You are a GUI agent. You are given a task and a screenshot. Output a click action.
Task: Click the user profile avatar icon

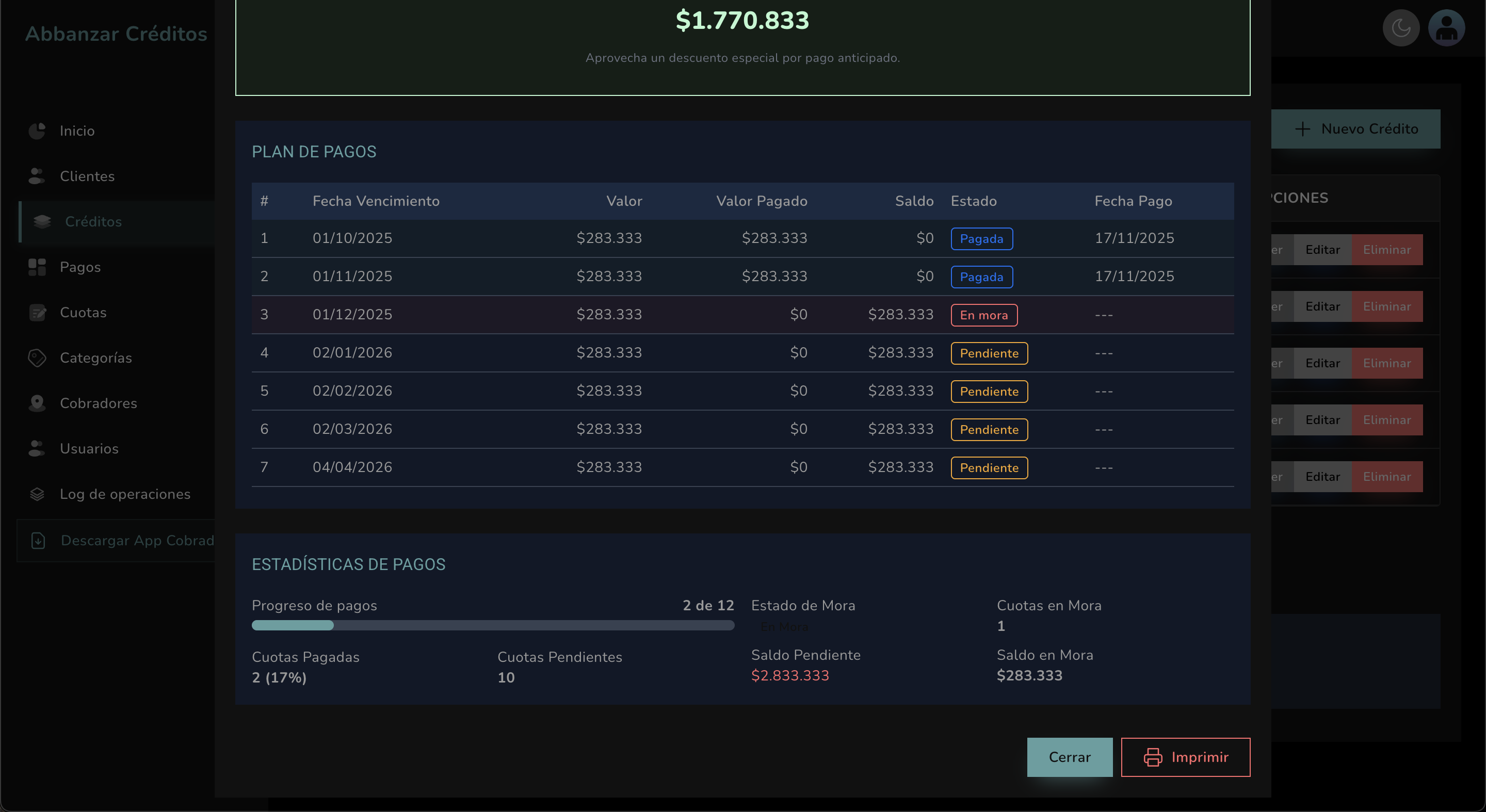(x=1446, y=28)
